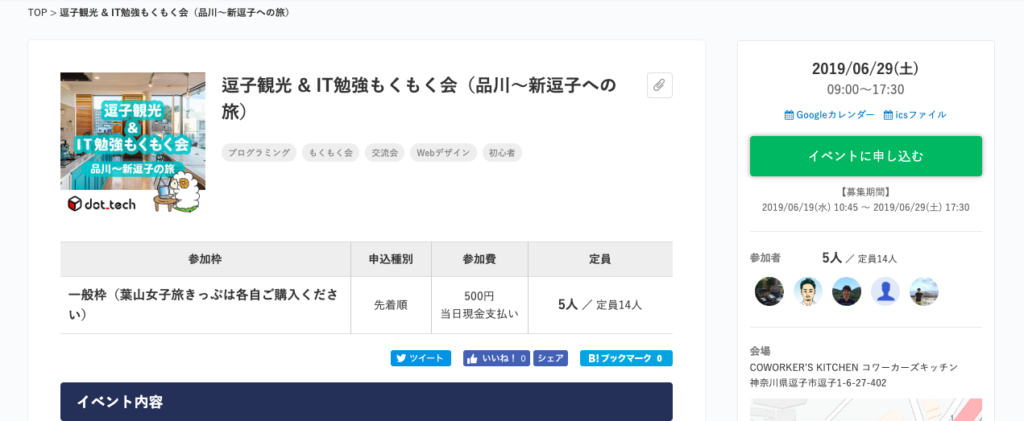Download the icsファイル calendar file

pyautogui.click(x=915, y=115)
